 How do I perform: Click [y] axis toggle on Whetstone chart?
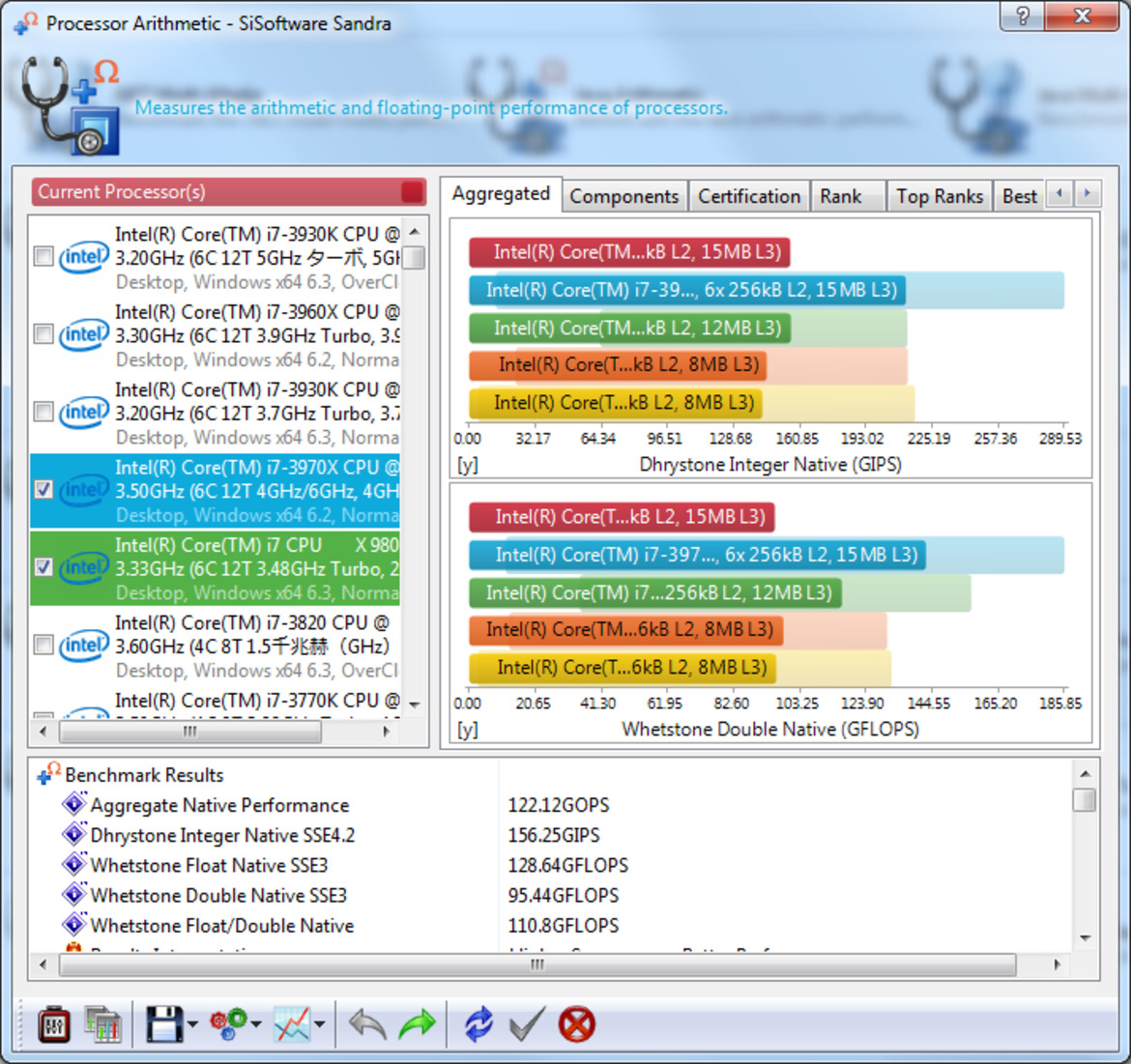click(468, 730)
